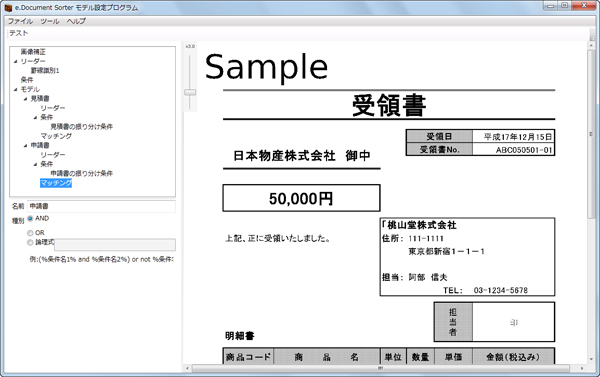Click the vertical scrollbar down arrow
600x377 pixels.
tap(591, 359)
